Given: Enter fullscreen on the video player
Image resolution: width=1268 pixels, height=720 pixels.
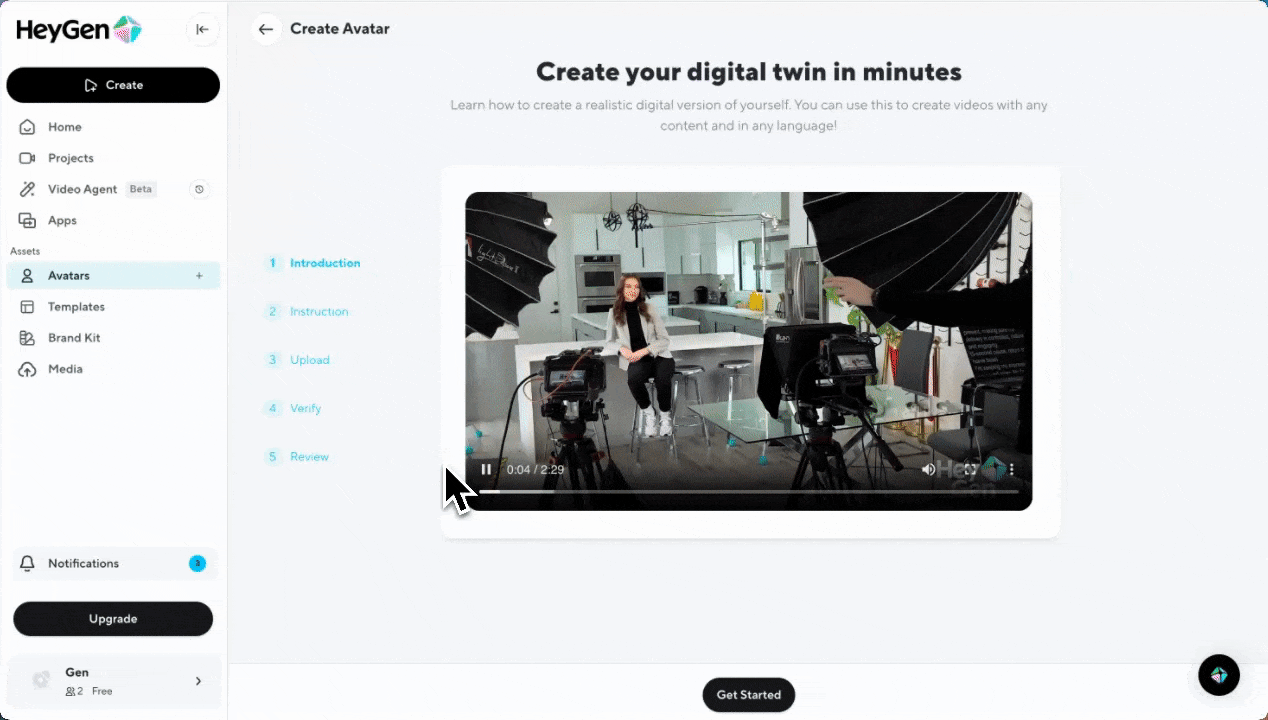Looking at the screenshot, I should [970, 469].
